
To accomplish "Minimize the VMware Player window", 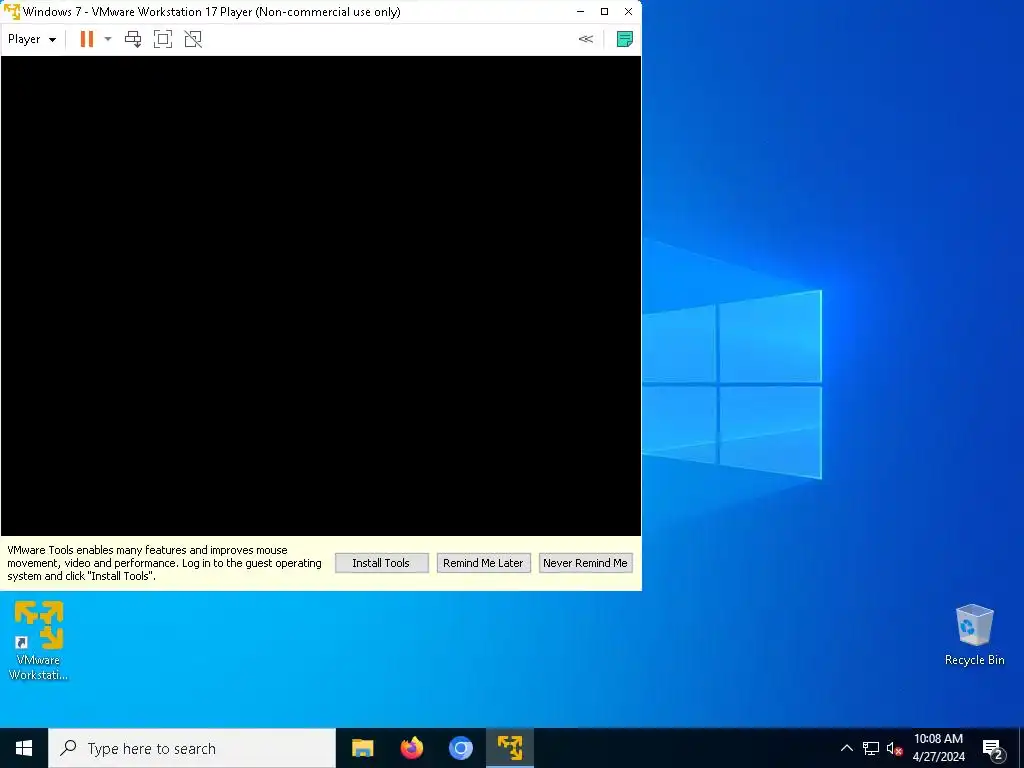I will click(x=581, y=12).
